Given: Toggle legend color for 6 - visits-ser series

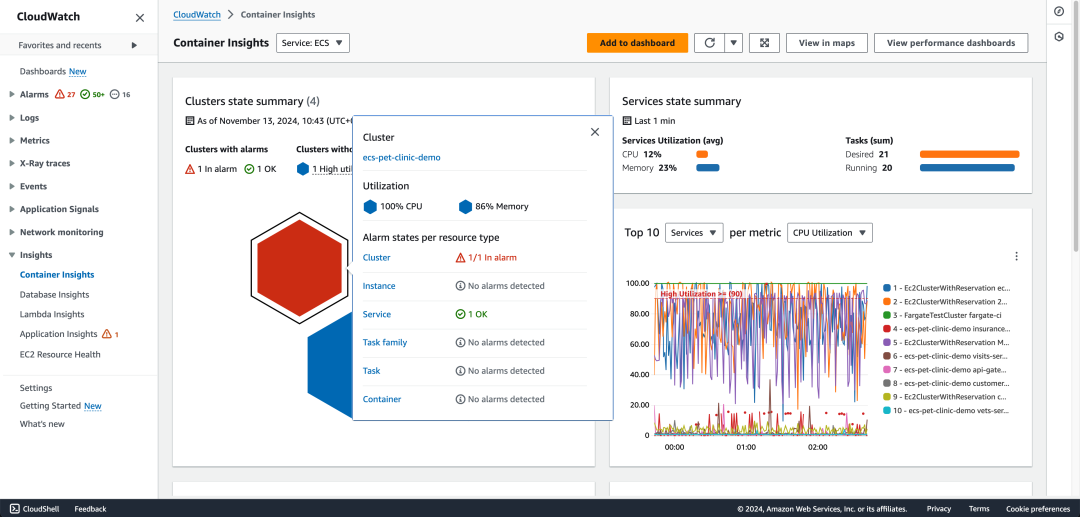Looking at the screenshot, I should pyautogui.click(x=887, y=356).
